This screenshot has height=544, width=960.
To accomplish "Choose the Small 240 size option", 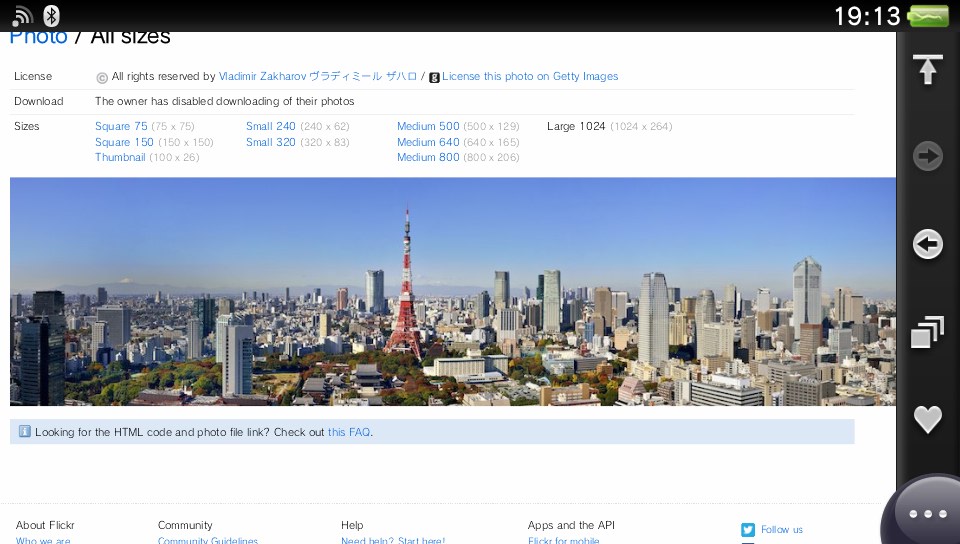I will point(271,127).
